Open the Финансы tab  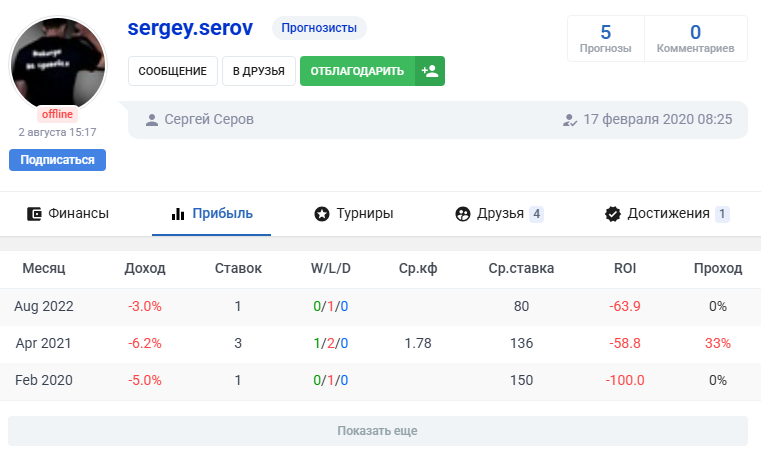[68, 214]
